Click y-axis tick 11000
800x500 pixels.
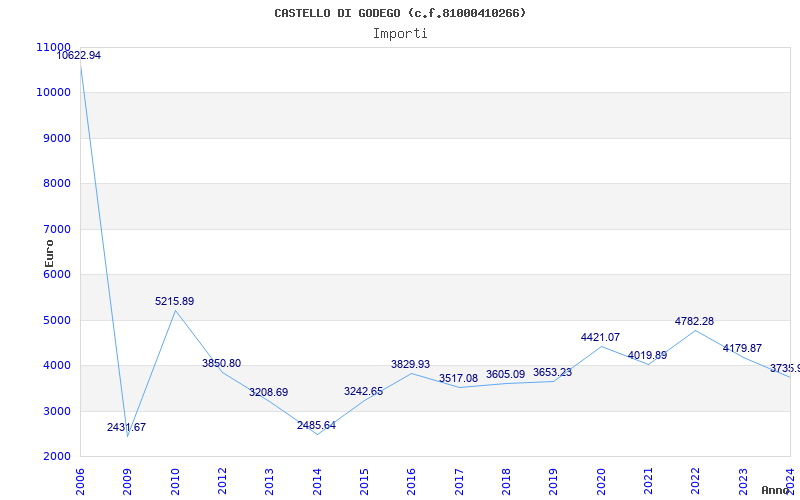coord(54,47)
